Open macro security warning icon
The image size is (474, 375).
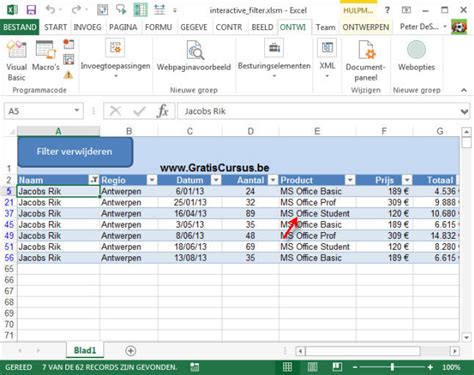68,75
